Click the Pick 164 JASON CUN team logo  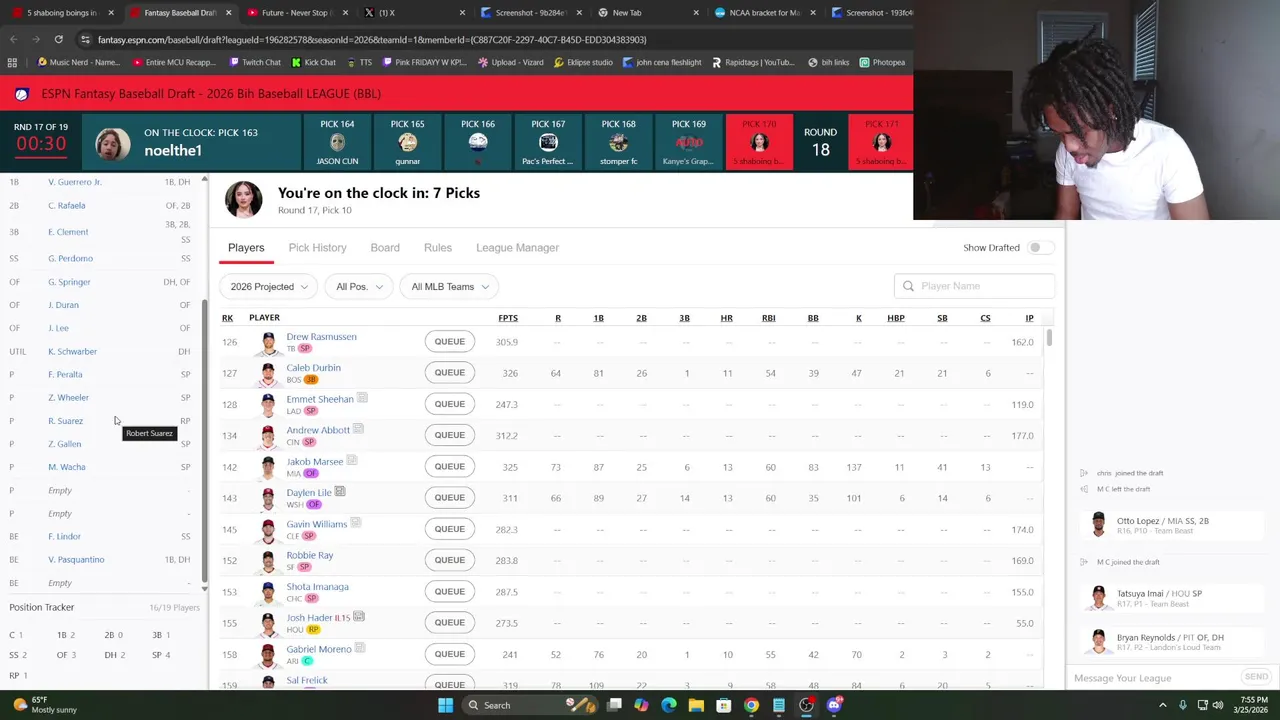(337, 143)
